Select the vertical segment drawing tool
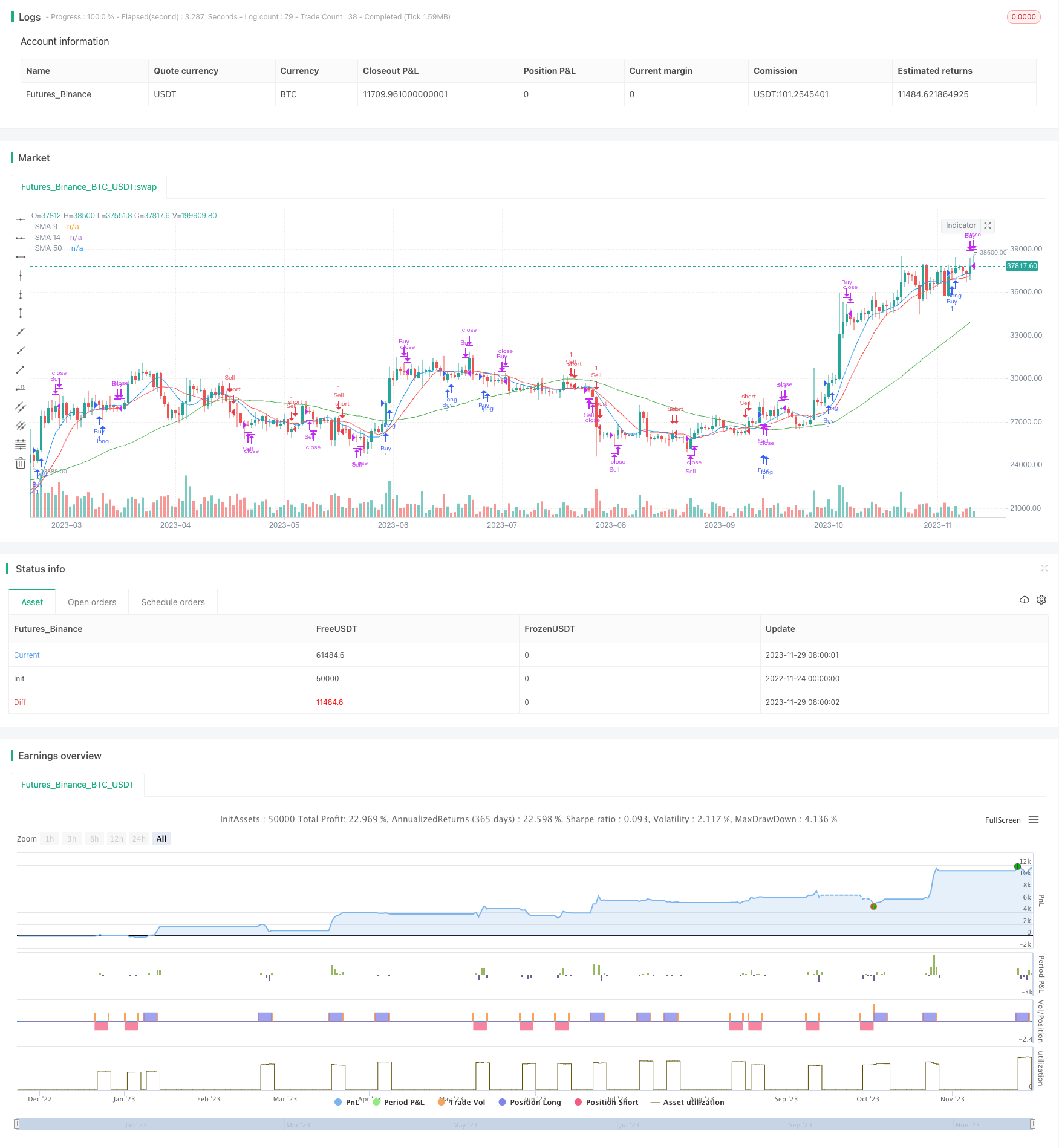The width and height of the screenshot is (1059, 1148). pos(21,313)
